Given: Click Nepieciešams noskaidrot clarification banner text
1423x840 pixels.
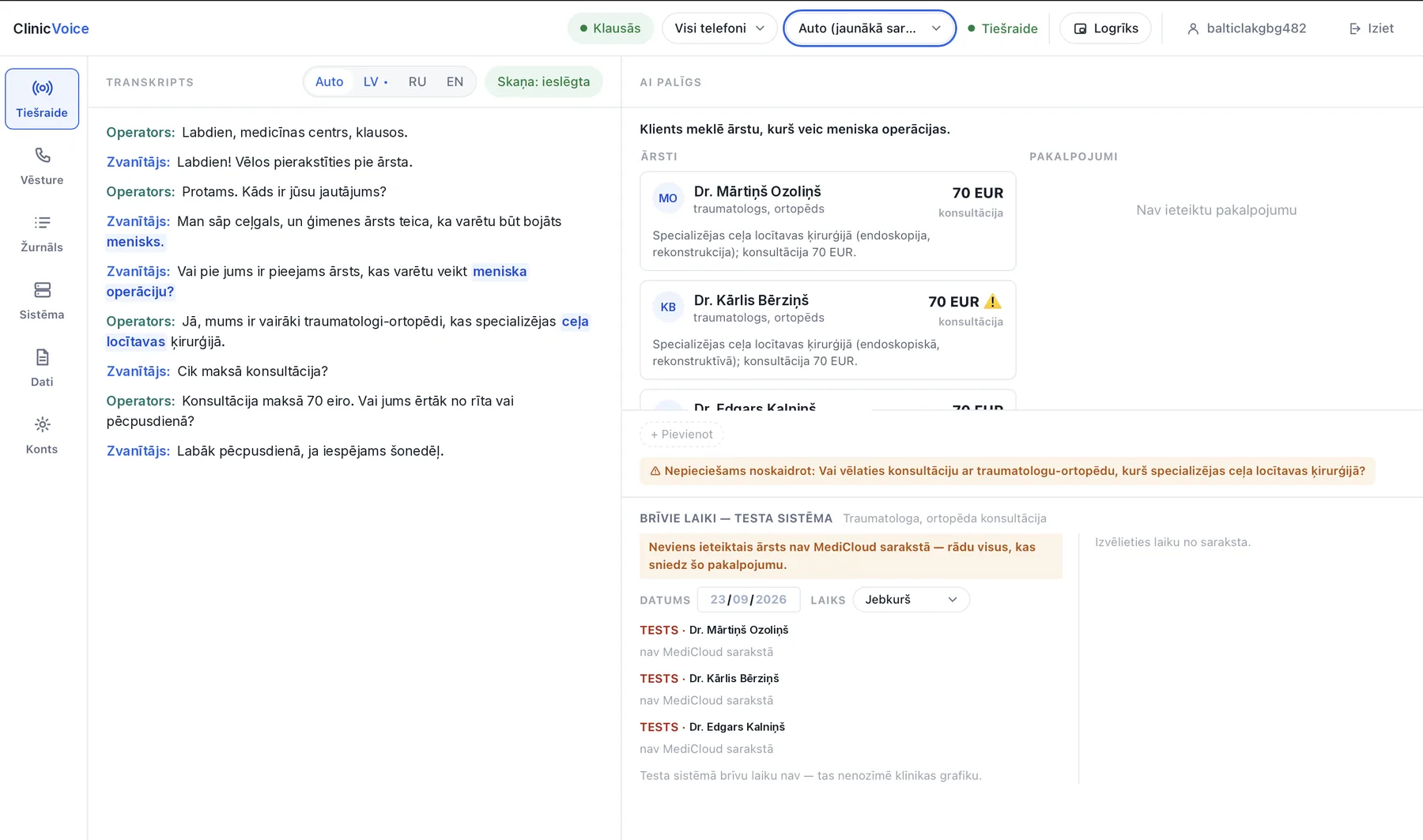Looking at the screenshot, I should pos(1014,471).
